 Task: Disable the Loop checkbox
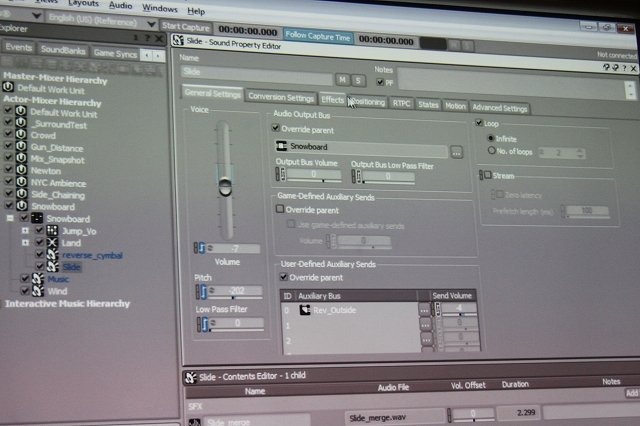pyautogui.click(x=478, y=123)
